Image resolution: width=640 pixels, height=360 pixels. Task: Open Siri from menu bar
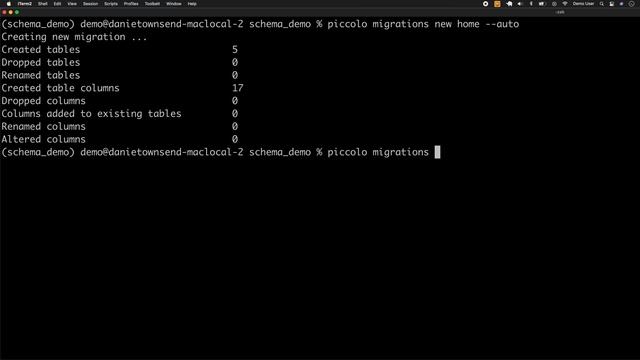point(622,4)
